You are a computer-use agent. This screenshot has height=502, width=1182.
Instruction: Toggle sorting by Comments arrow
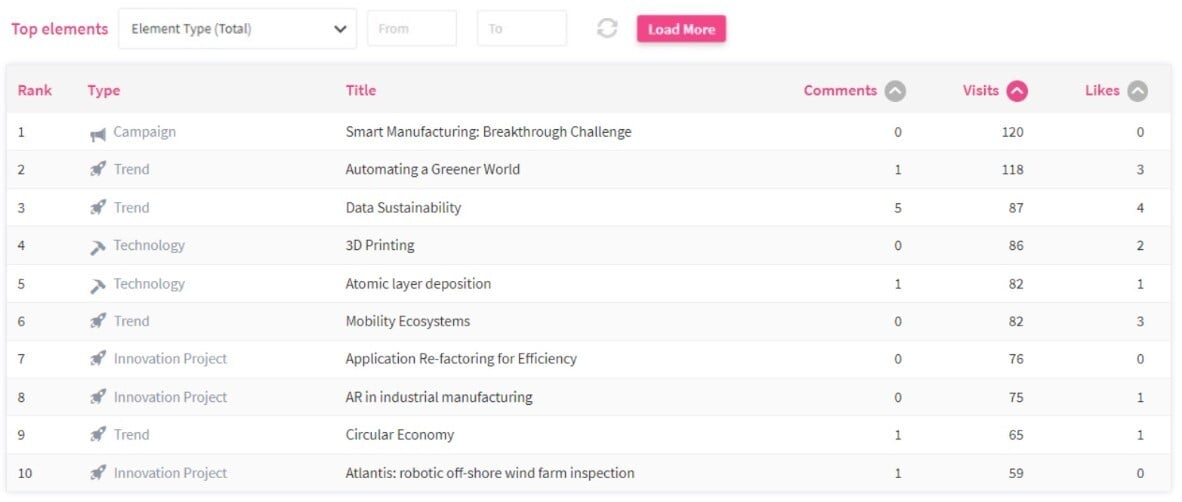pyautogui.click(x=896, y=91)
